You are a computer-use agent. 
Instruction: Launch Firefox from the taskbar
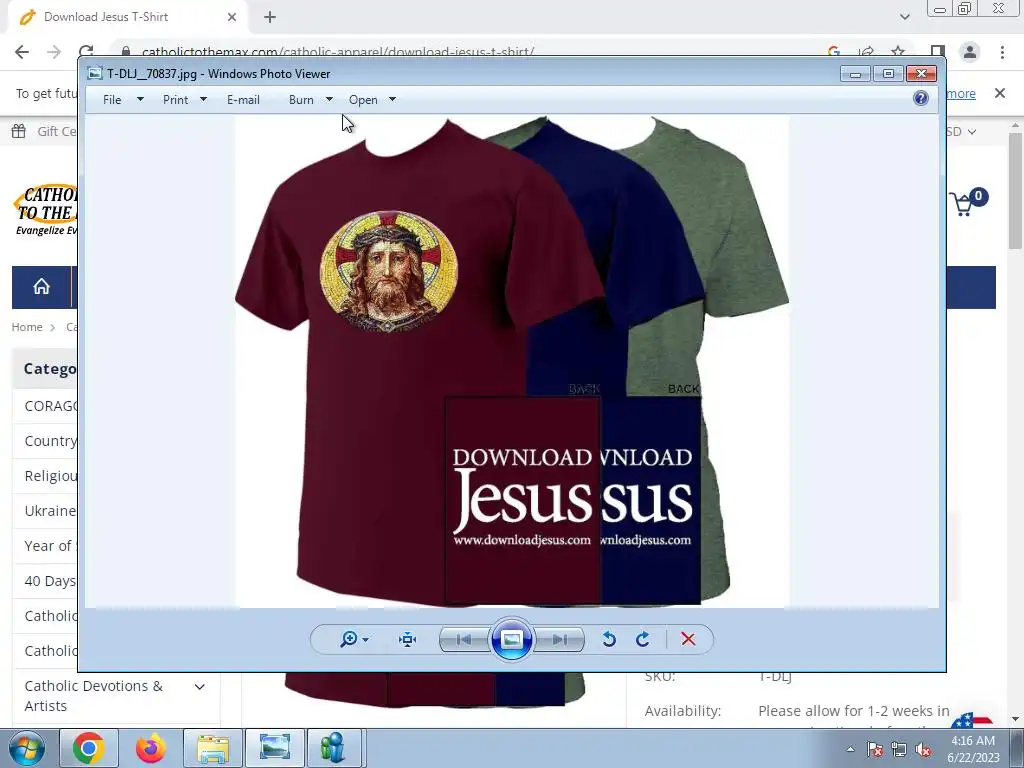coord(150,748)
